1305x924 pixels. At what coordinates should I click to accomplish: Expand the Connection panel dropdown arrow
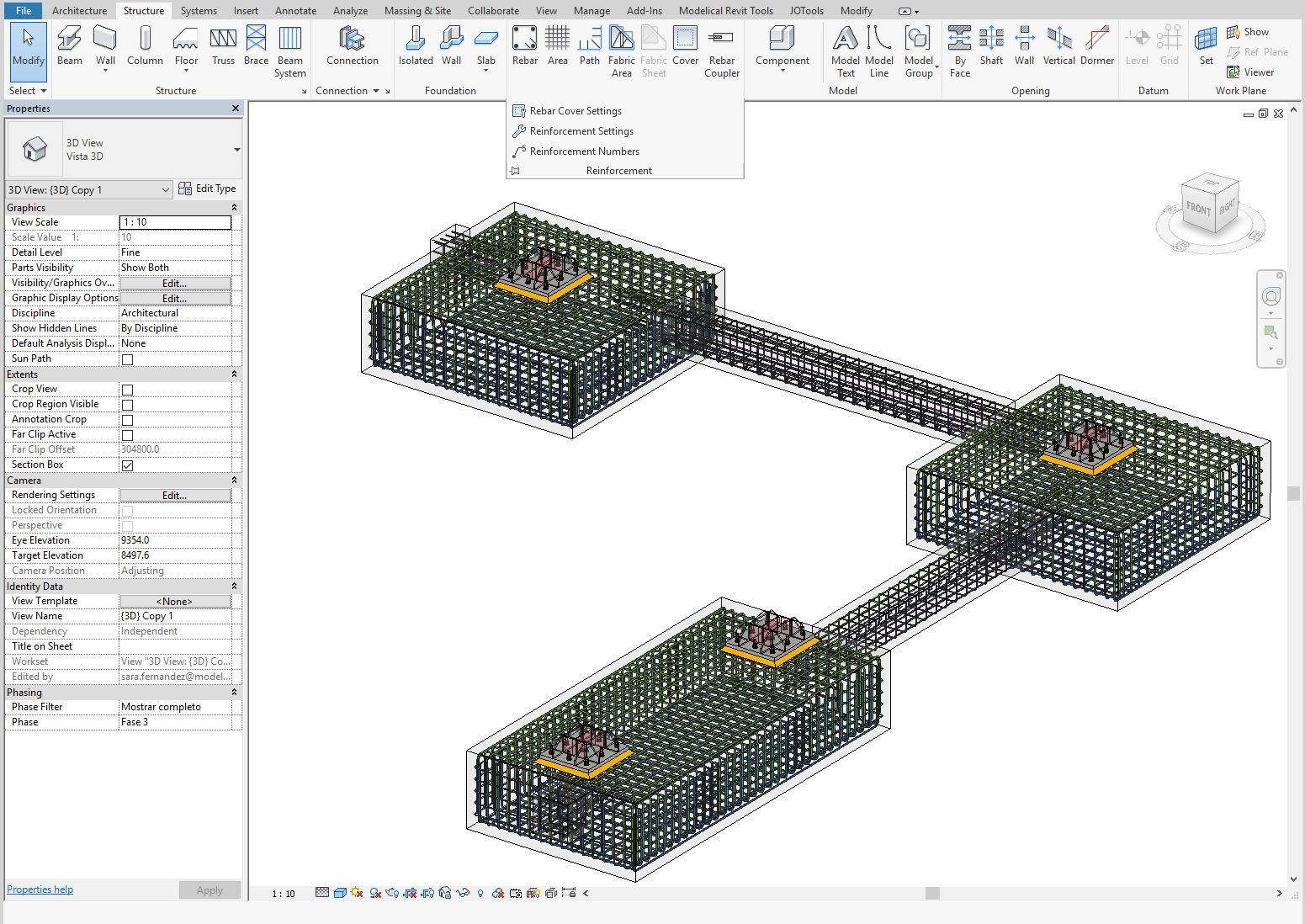pyautogui.click(x=376, y=91)
